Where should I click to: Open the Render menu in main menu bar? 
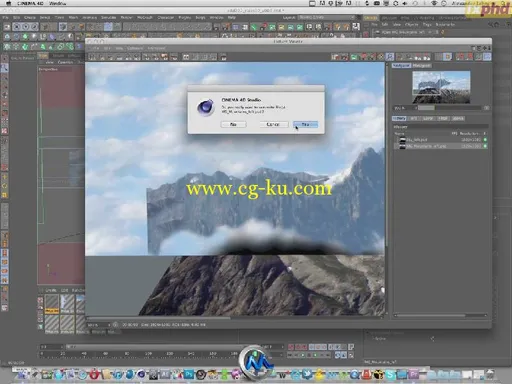click(x=126, y=17)
